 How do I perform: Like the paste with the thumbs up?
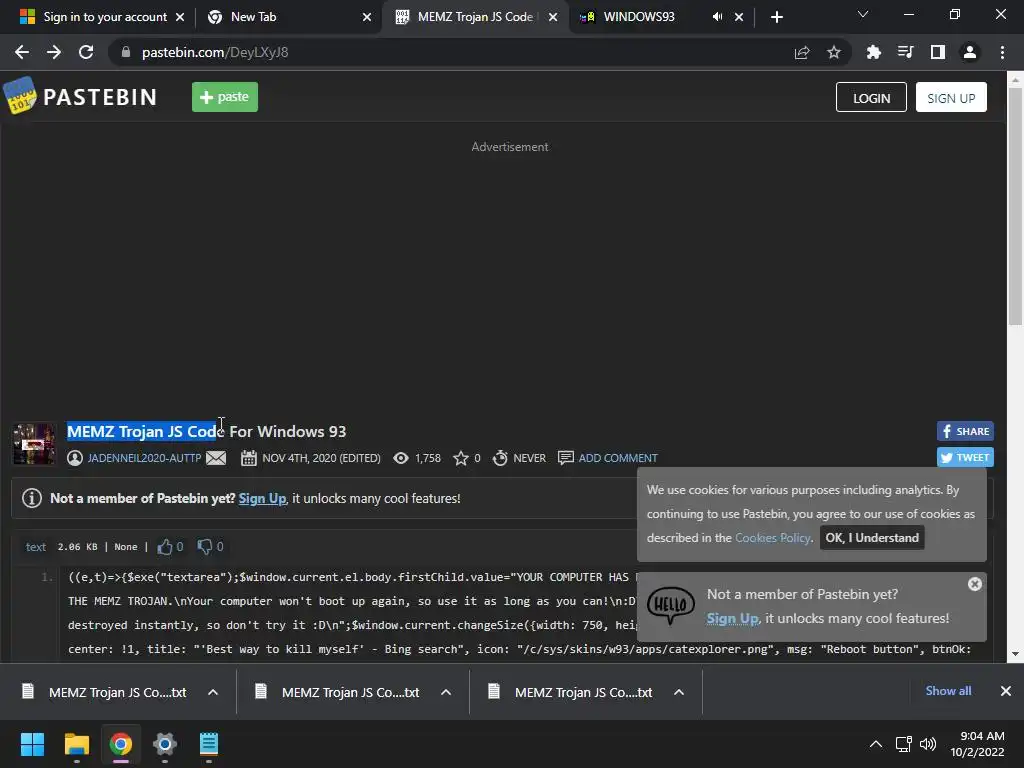pos(165,547)
